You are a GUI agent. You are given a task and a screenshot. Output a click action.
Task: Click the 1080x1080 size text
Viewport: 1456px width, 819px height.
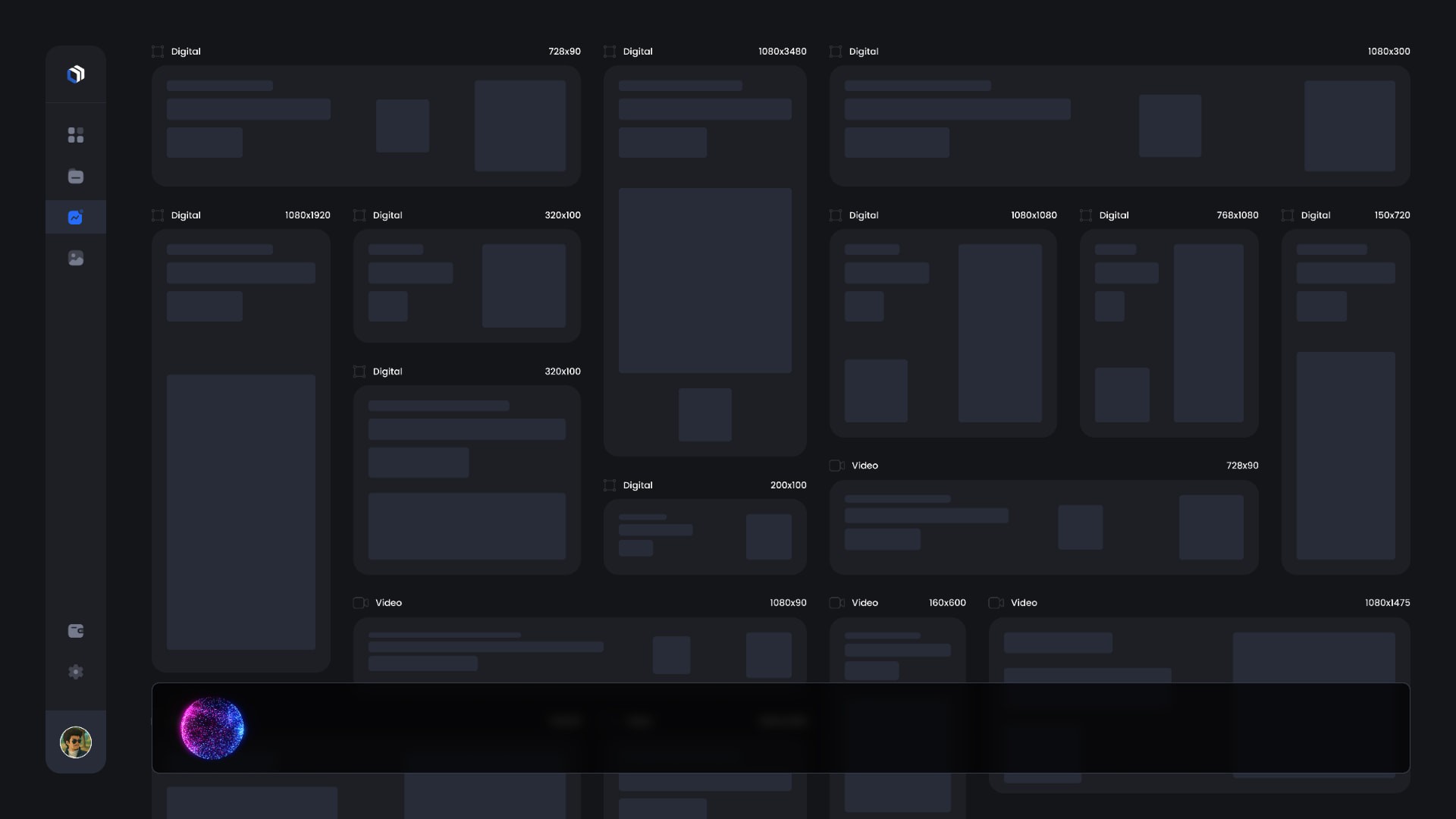[1034, 215]
